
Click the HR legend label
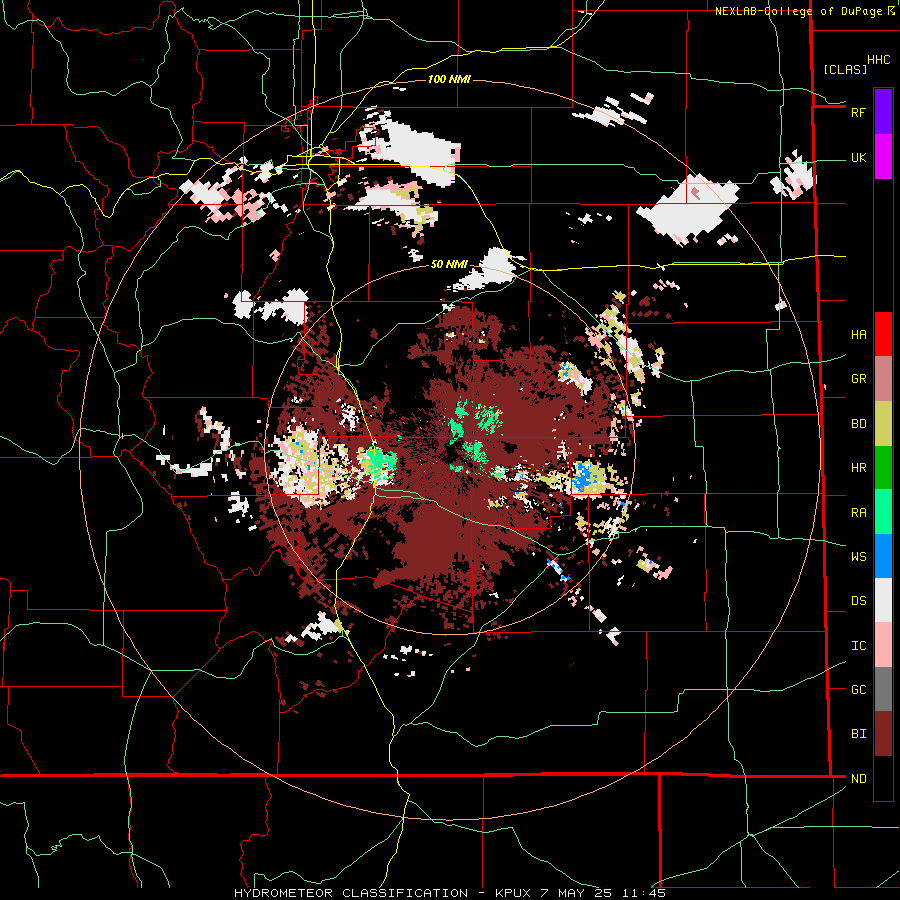tap(858, 468)
